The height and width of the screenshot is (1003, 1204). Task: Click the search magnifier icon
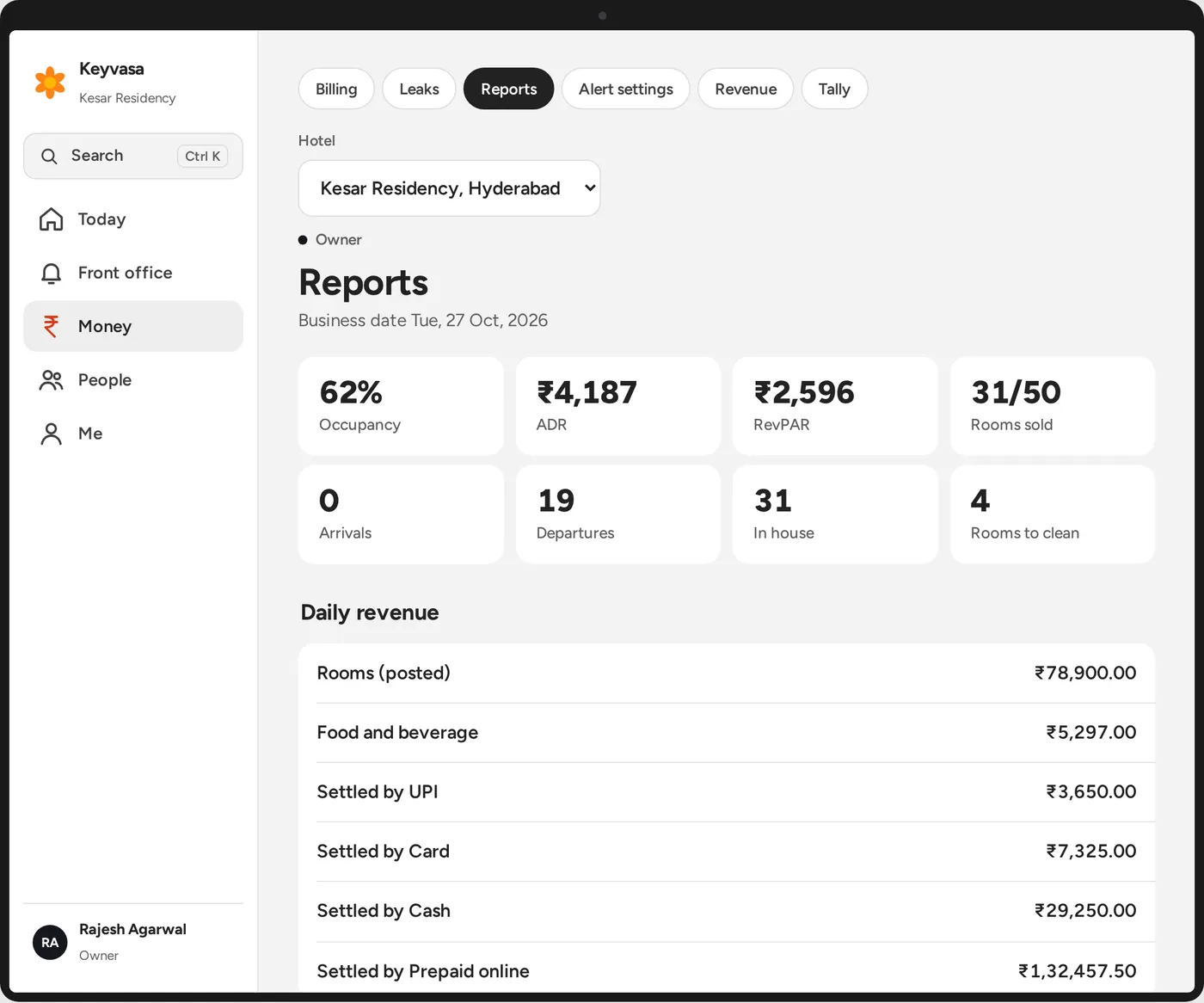tap(49, 156)
